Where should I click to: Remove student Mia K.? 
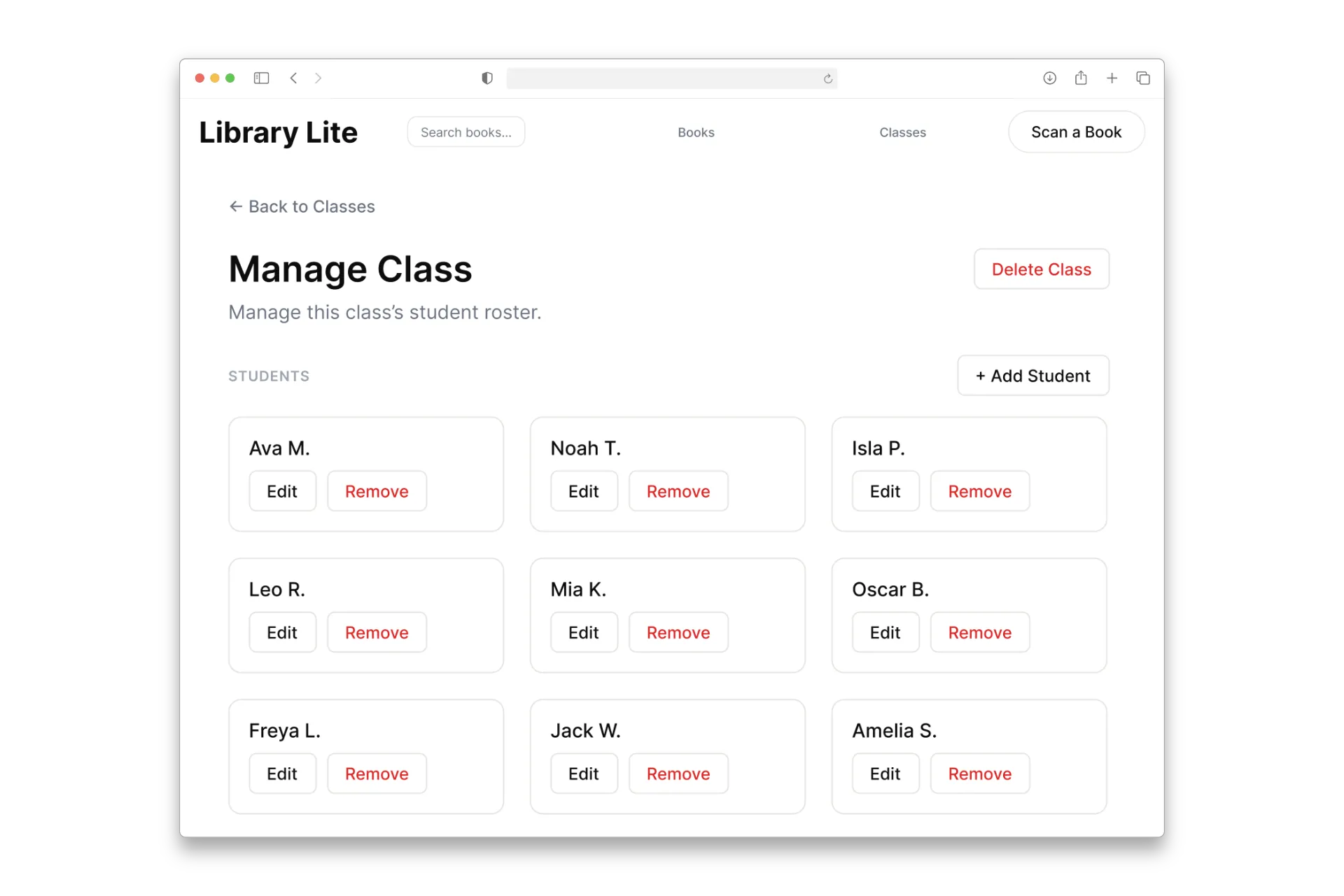(678, 633)
